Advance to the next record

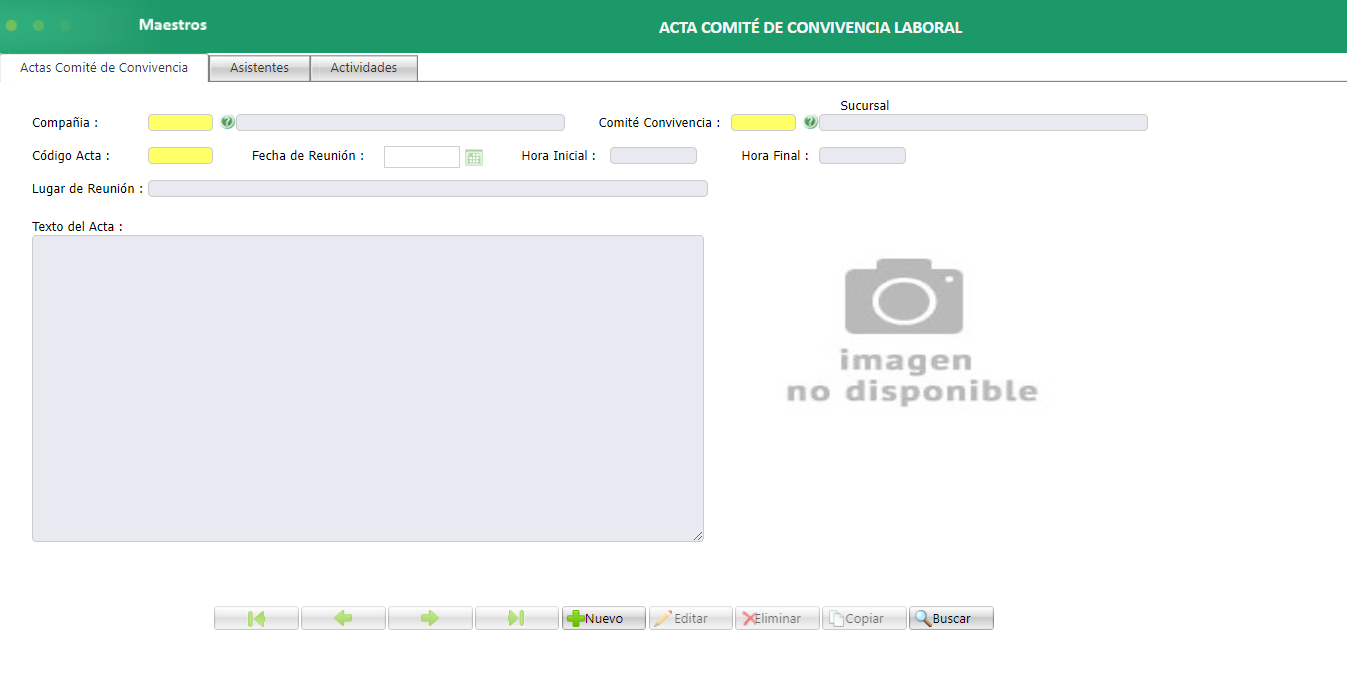[430, 617]
